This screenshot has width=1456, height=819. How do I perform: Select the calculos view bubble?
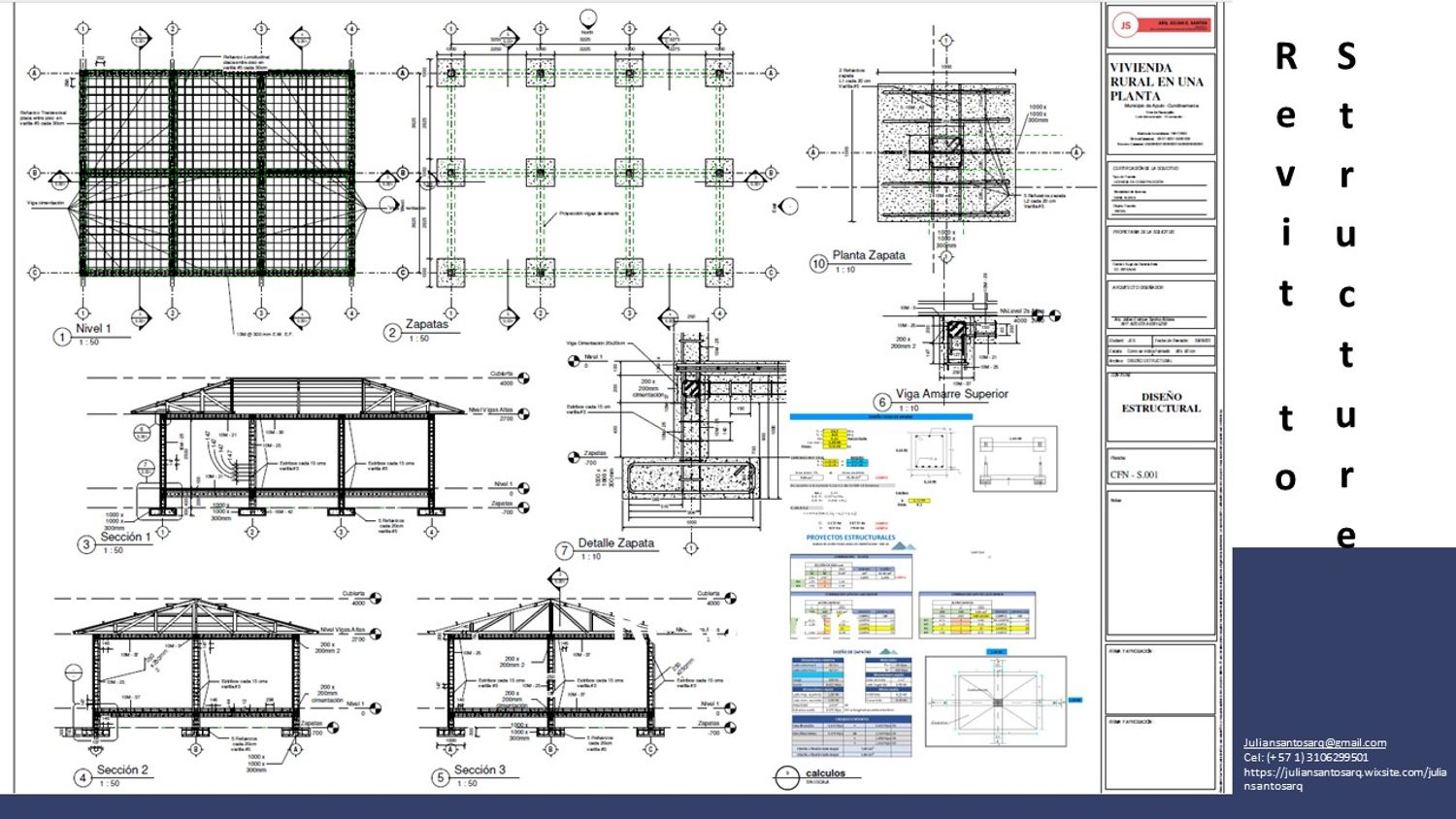click(787, 777)
